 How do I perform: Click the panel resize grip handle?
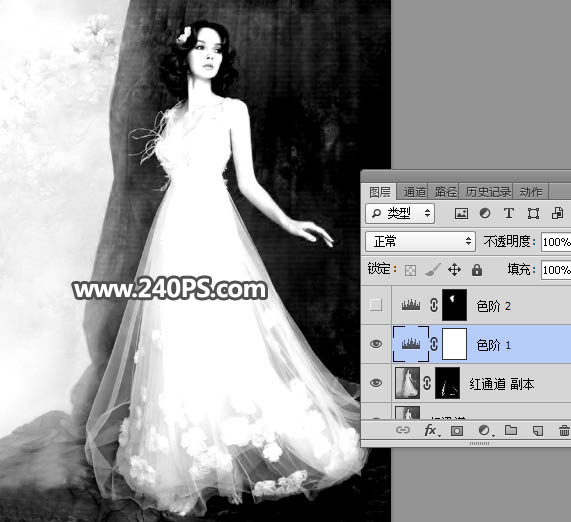(x=479, y=443)
